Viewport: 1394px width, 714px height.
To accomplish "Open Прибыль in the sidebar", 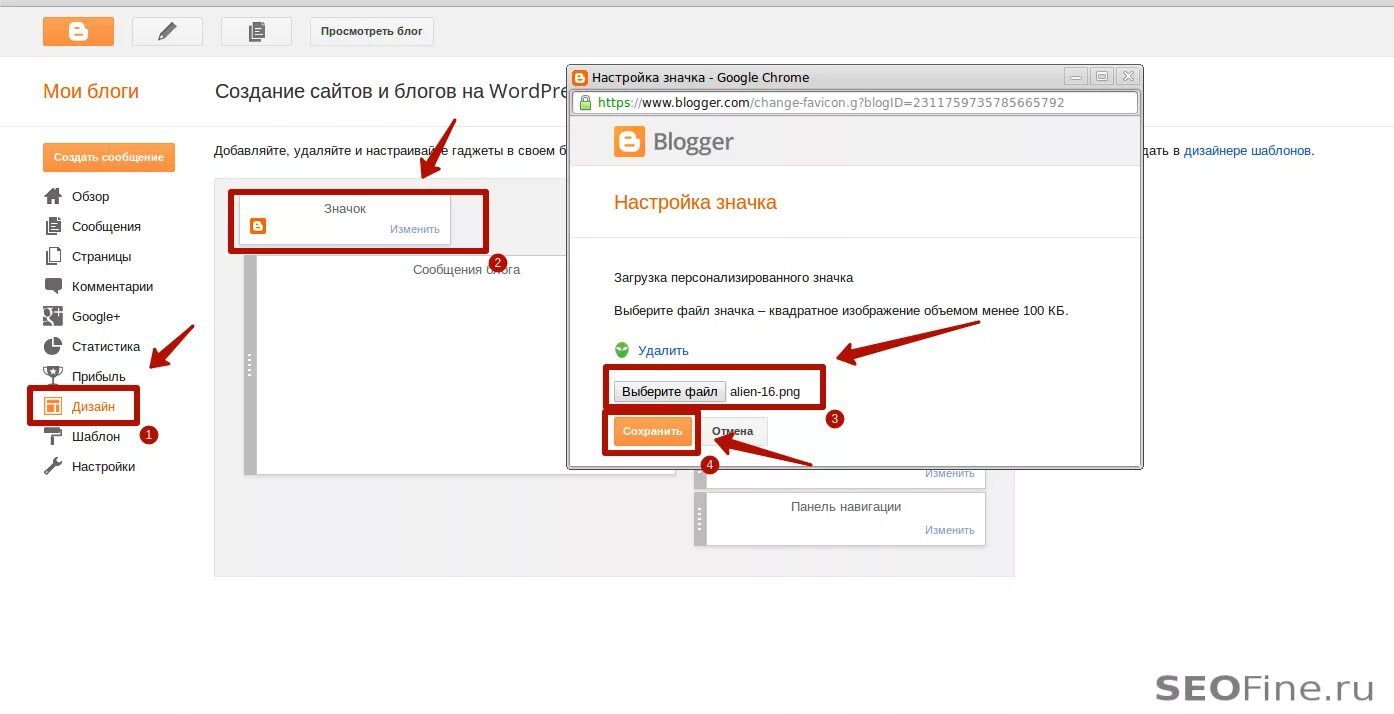I will pos(98,376).
